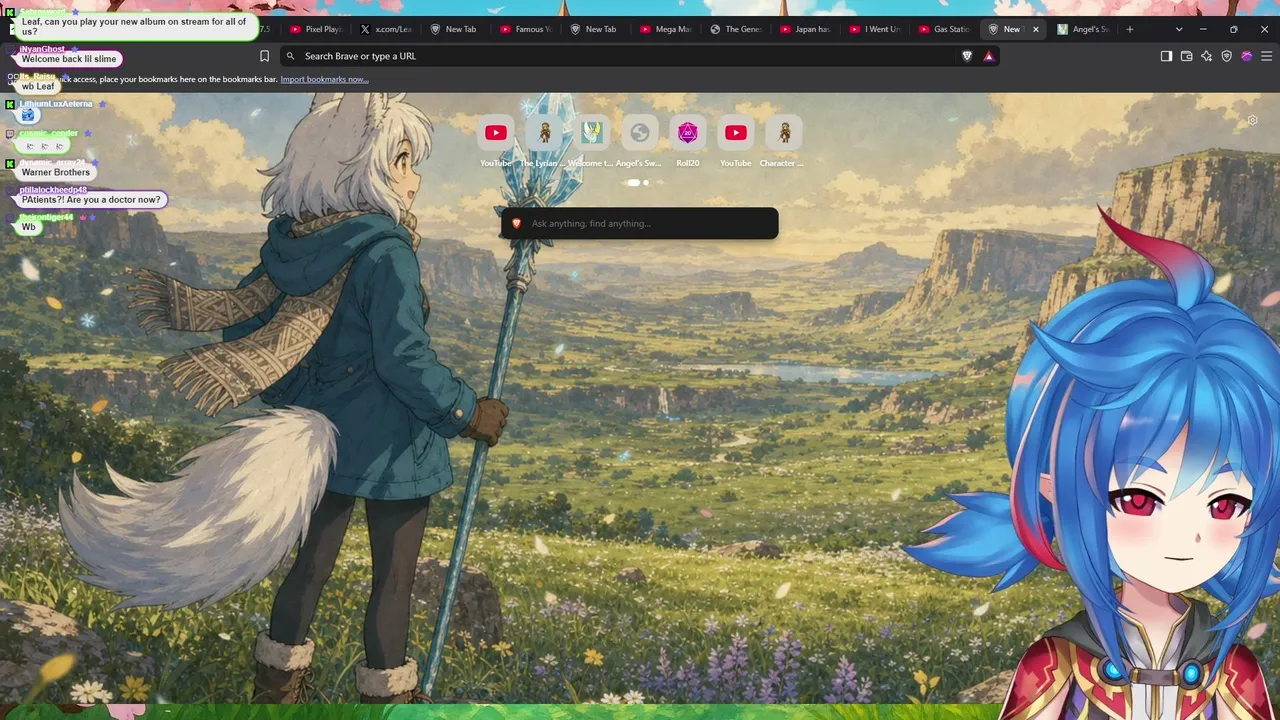Click the Brave logo in the Ask anything box
This screenshot has width=1280, height=720.
click(x=516, y=223)
